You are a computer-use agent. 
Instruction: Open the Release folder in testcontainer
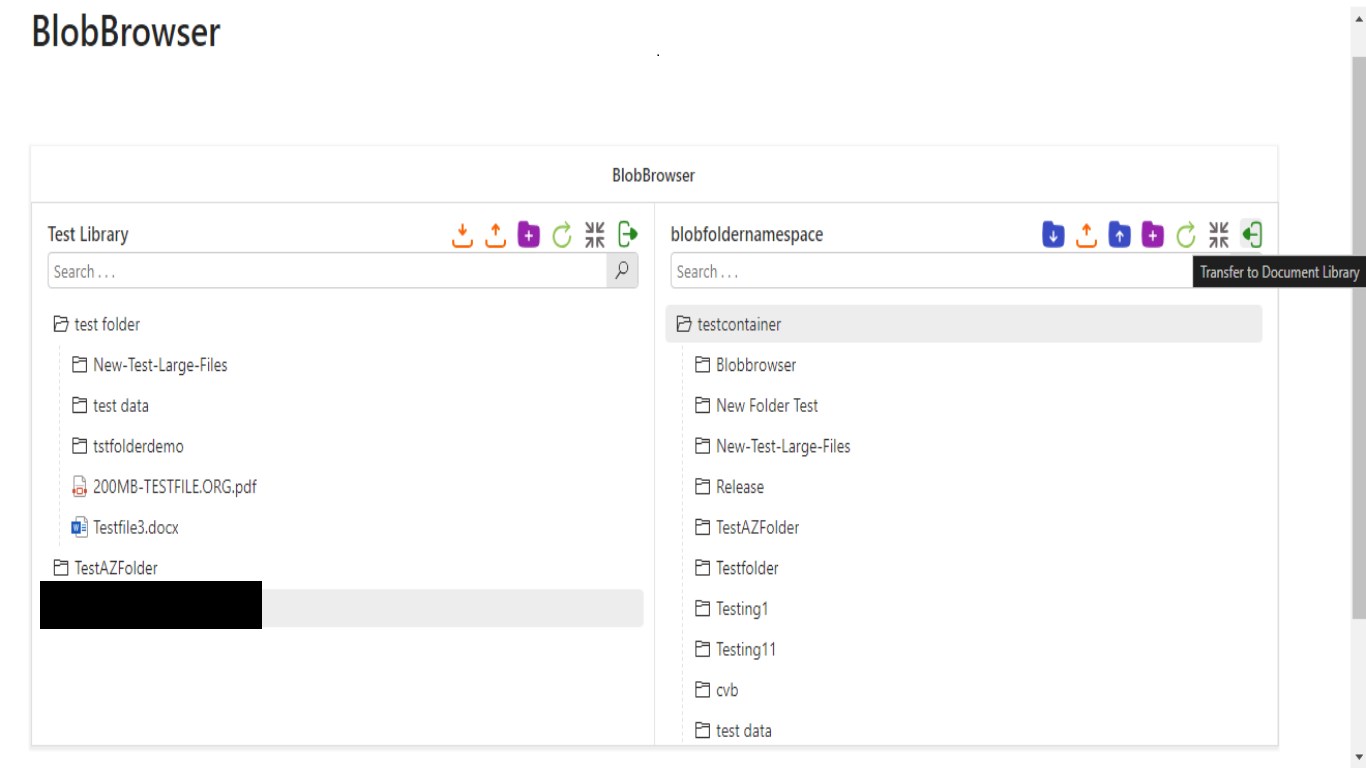pyautogui.click(x=739, y=487)
